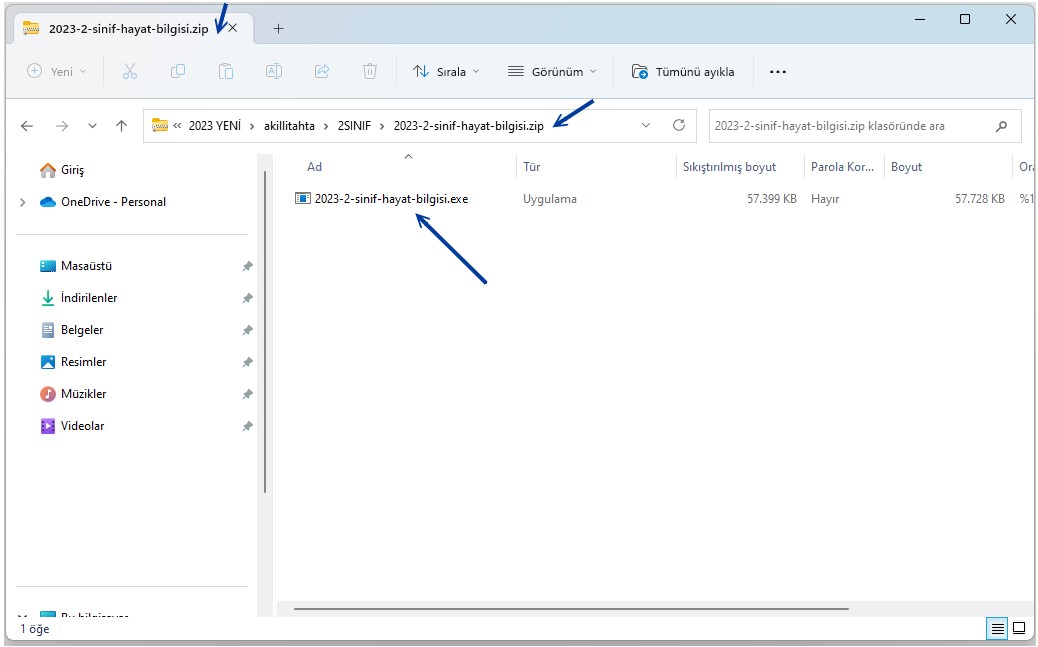
Task: Expand the OneDrive - Personal tree node
Action: [23, 202]
